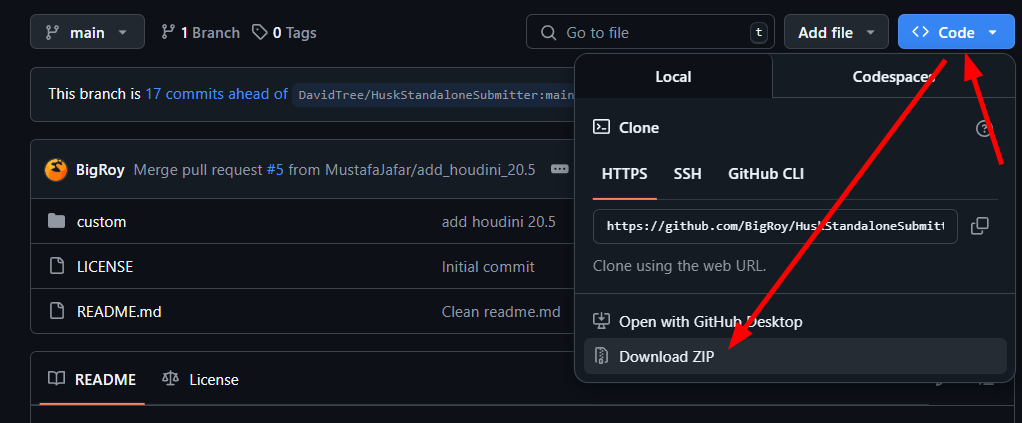The width and height of the screenshot is (1022, 423).
Task: Click the t shortcut key hint
Action: (x=759, y=33)
